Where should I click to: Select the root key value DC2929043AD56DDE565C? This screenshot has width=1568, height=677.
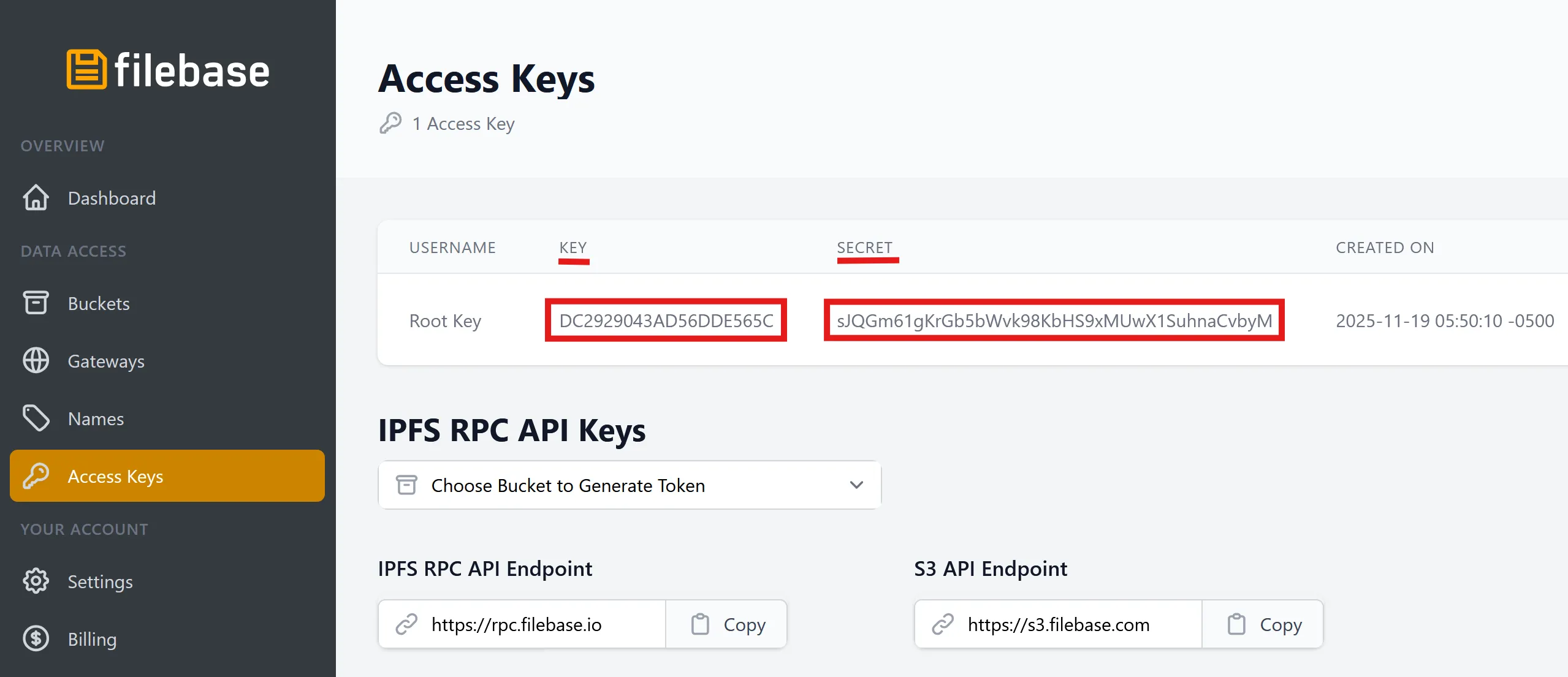click(666, 320)
